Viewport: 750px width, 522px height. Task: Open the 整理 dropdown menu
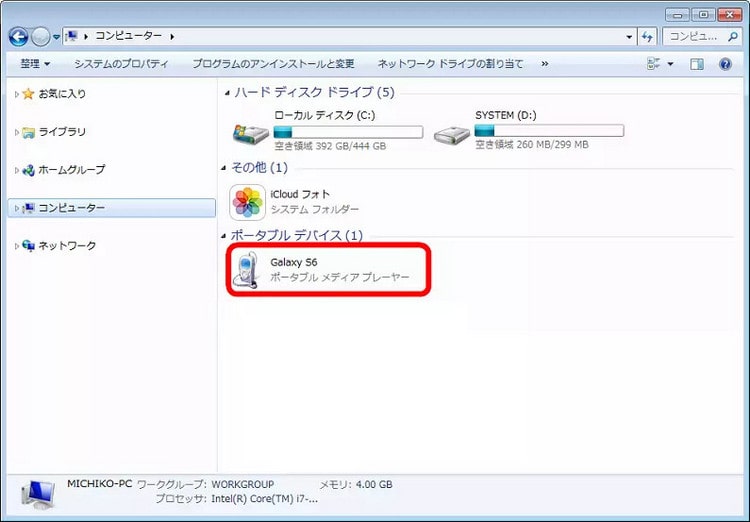click(36, 64)
